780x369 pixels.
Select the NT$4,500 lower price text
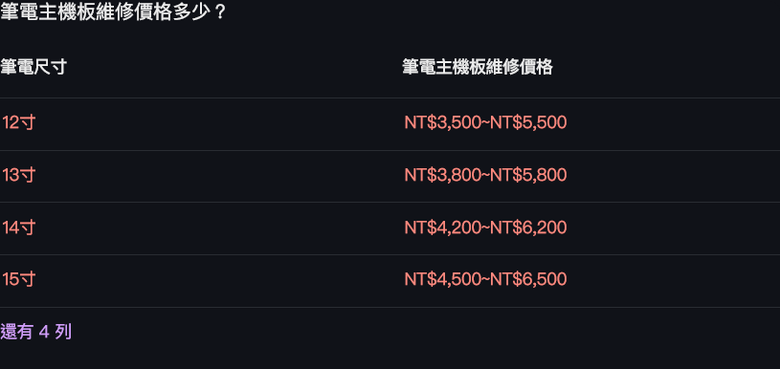click(443, 279)
